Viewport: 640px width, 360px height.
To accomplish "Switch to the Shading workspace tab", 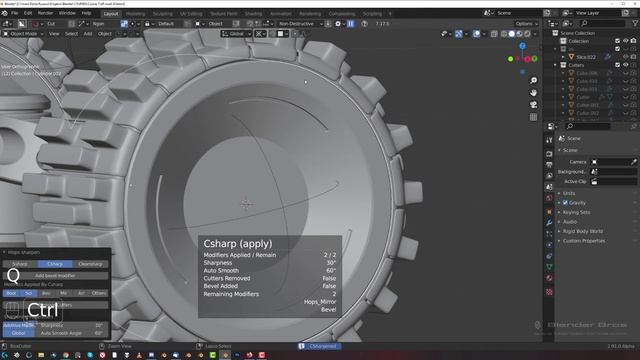I will 253,13.
